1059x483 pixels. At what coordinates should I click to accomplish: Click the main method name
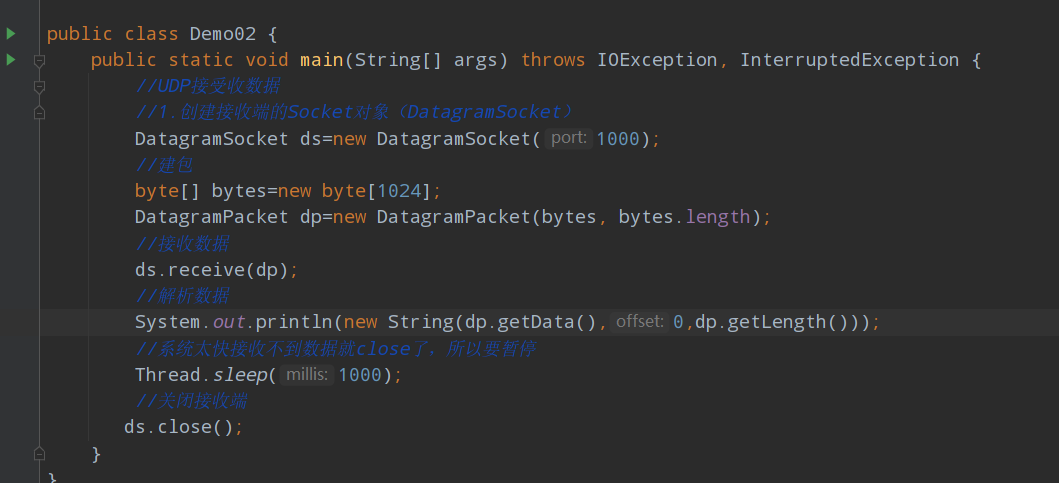tap(321, 60)
